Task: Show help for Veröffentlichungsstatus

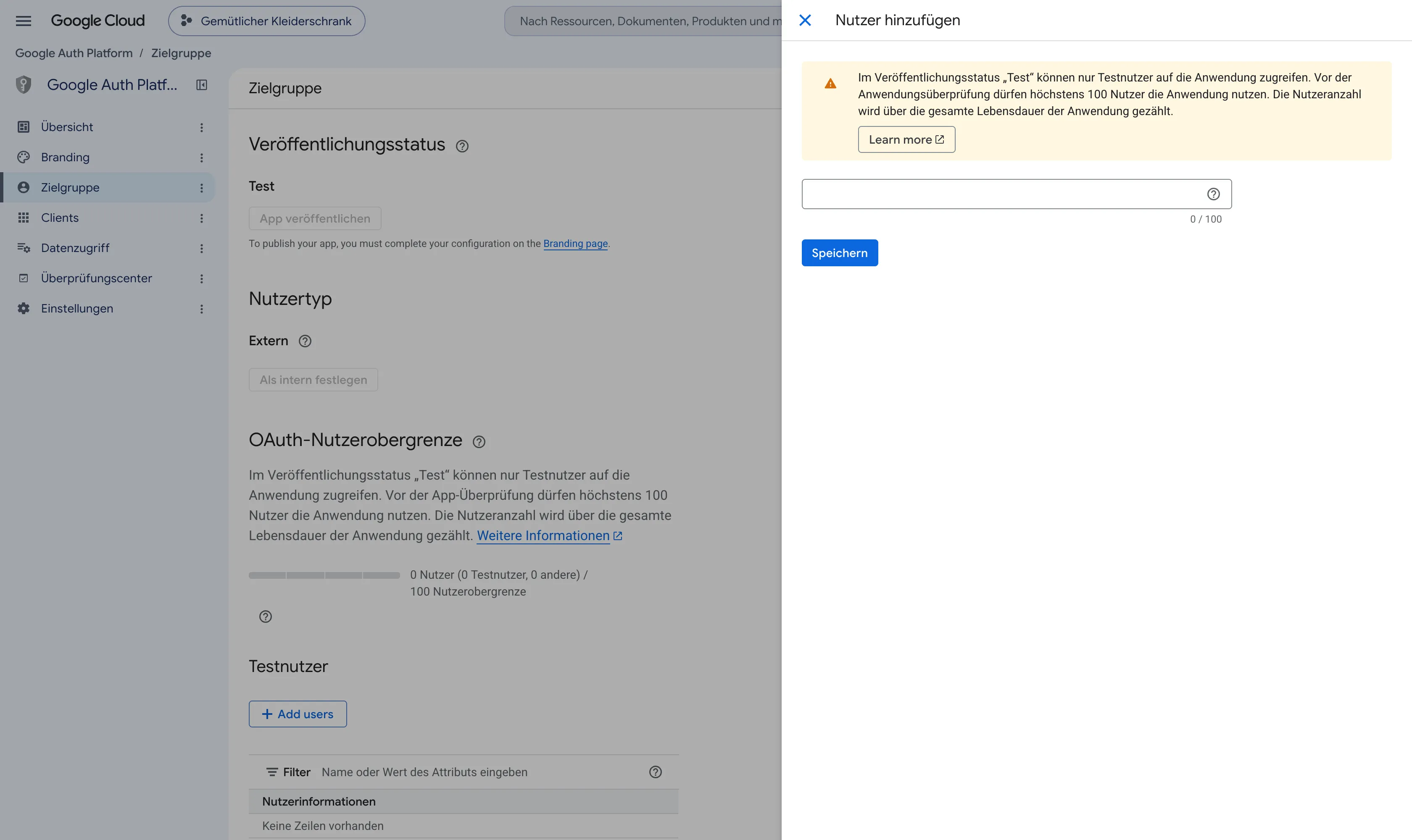Action: (x=462, y=146)
